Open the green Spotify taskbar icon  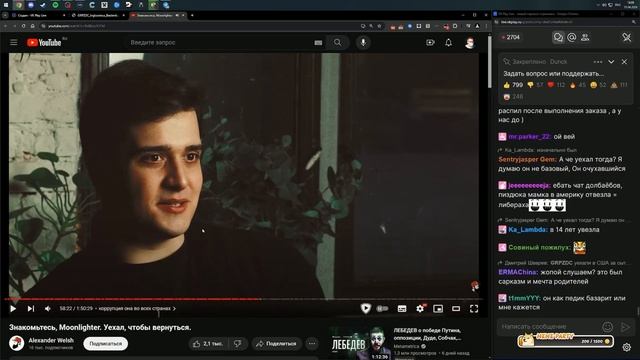click(x=55, y=5)
